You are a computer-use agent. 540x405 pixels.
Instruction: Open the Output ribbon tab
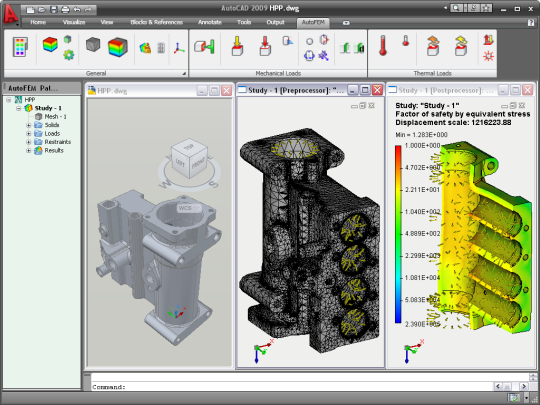pos(276,22)
